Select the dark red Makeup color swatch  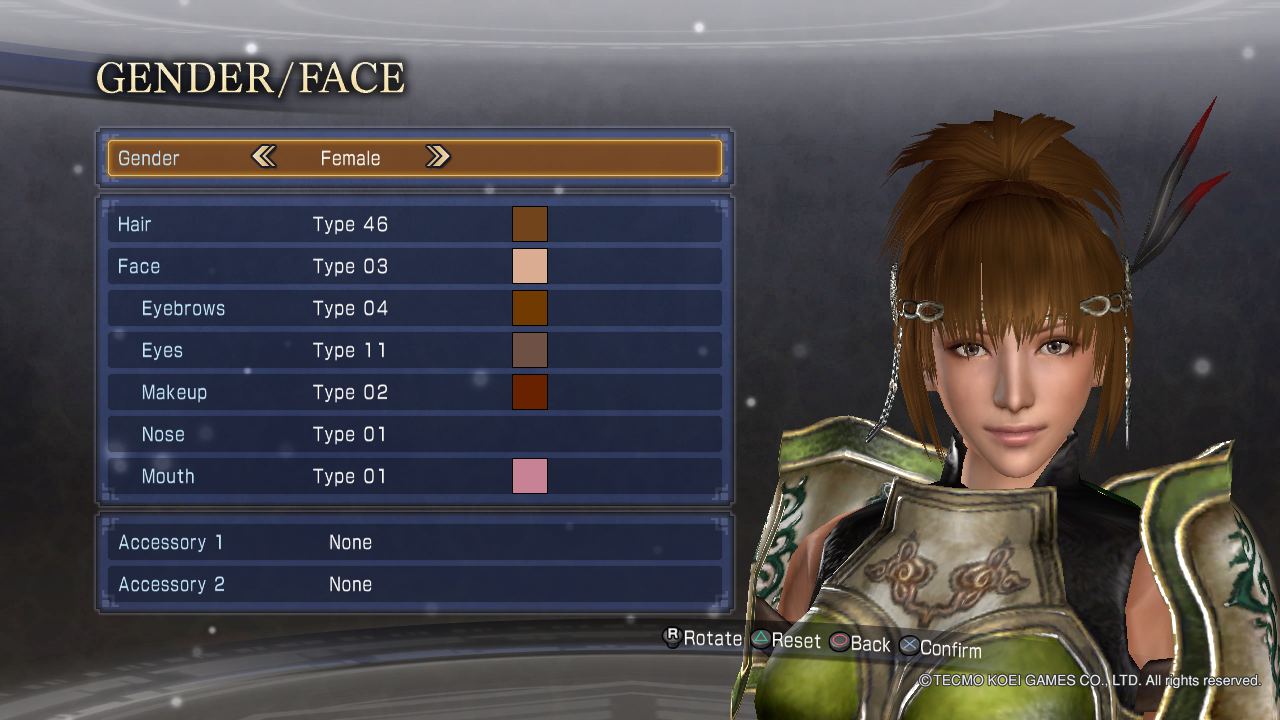(530, 392)
